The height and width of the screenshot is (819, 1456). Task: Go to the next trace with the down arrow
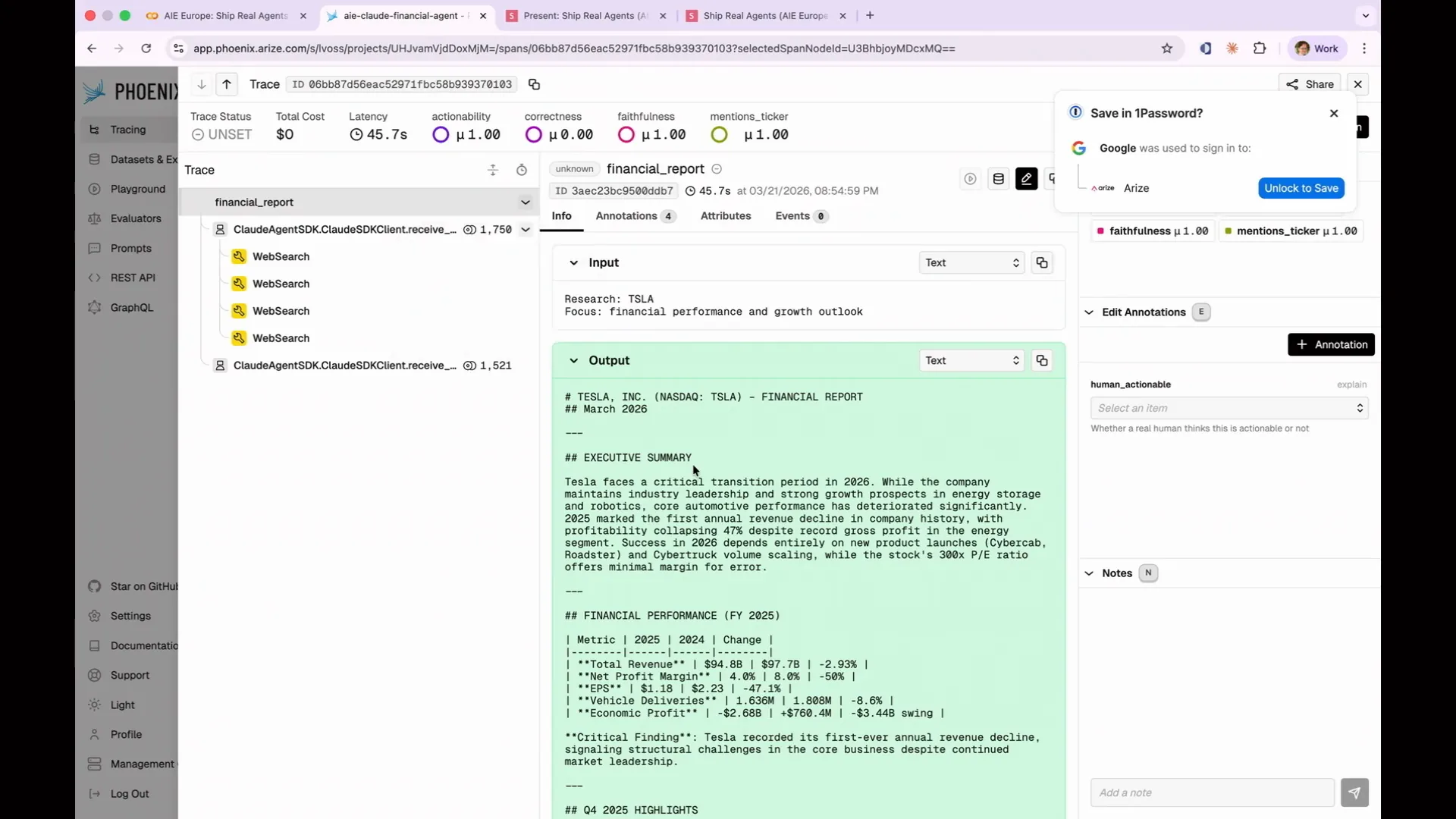click(201, 84)
